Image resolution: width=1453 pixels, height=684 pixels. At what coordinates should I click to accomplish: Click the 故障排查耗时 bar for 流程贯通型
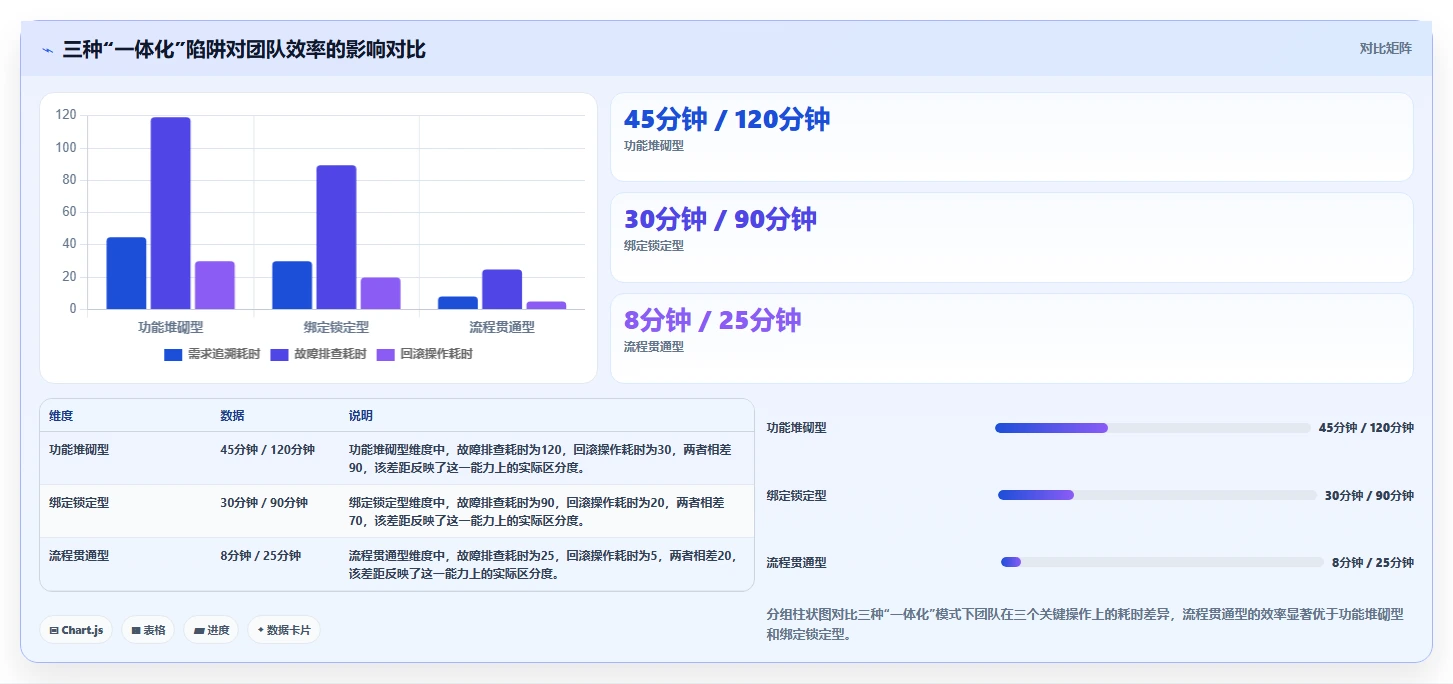tap(502, 289)
